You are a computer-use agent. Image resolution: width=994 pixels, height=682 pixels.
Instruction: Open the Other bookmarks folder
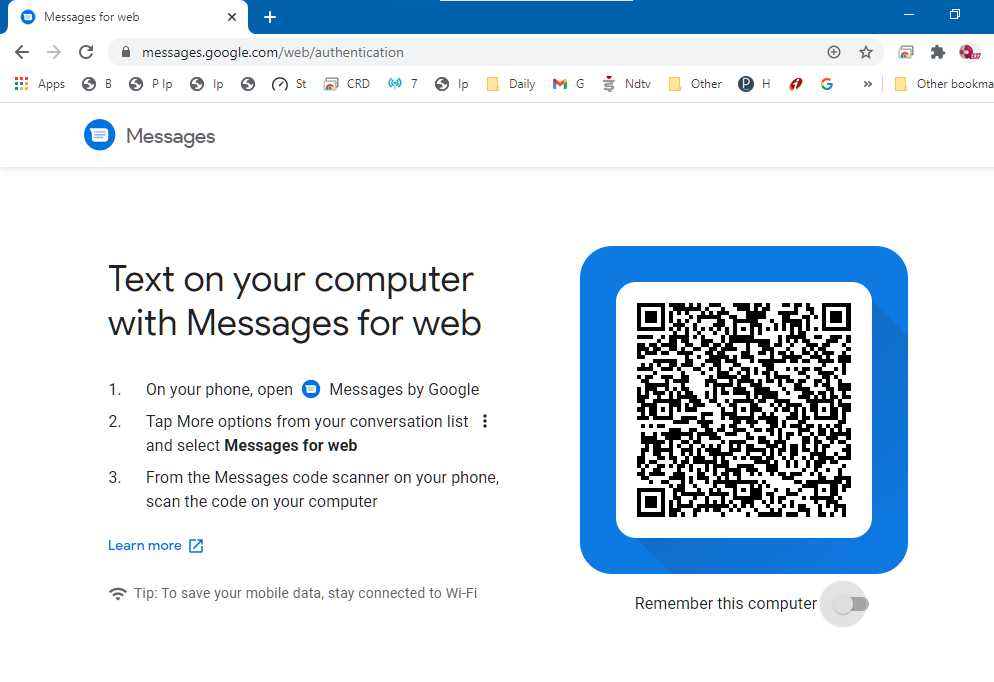click(x=943, y=84)
